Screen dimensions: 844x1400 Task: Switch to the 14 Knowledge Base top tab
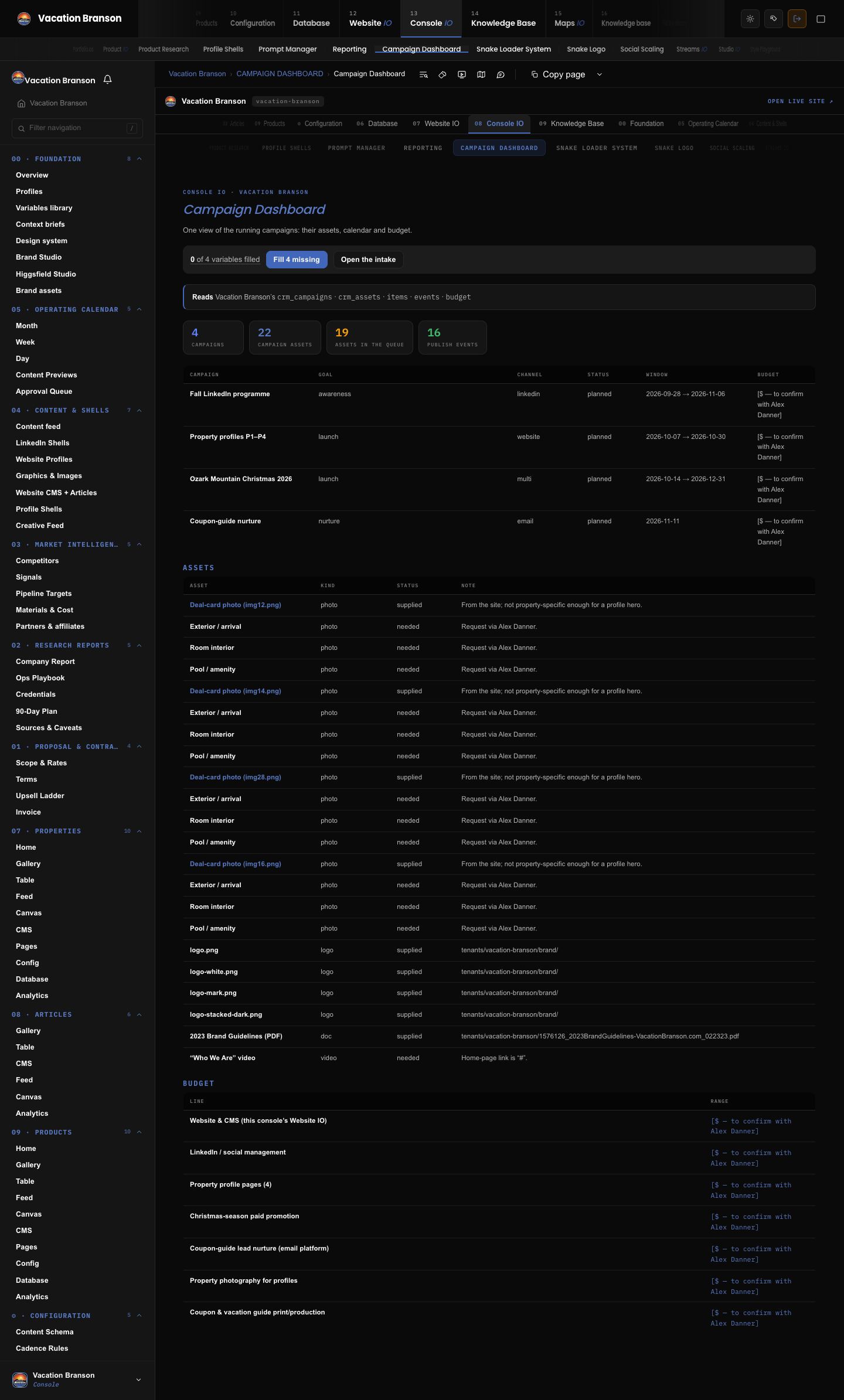[x=503, y=19]
